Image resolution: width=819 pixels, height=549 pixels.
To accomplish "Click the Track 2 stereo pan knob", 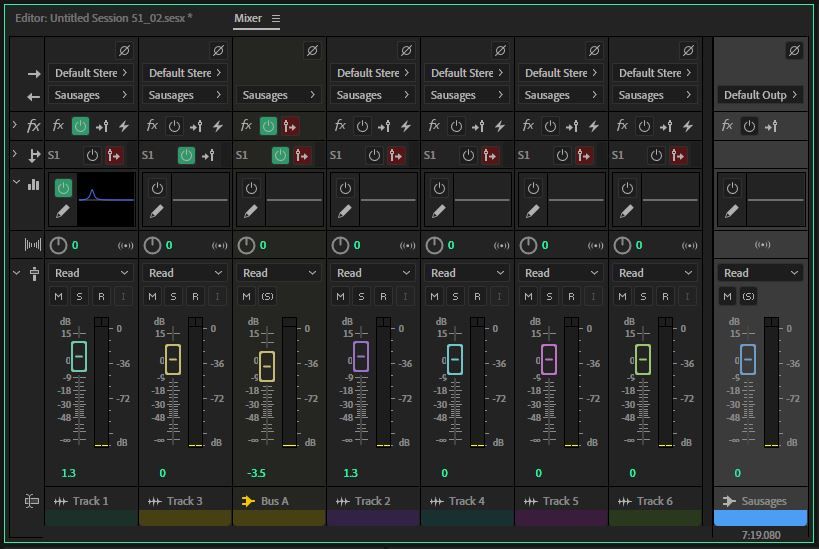I will pyautogui.click(x=340, y=246).
